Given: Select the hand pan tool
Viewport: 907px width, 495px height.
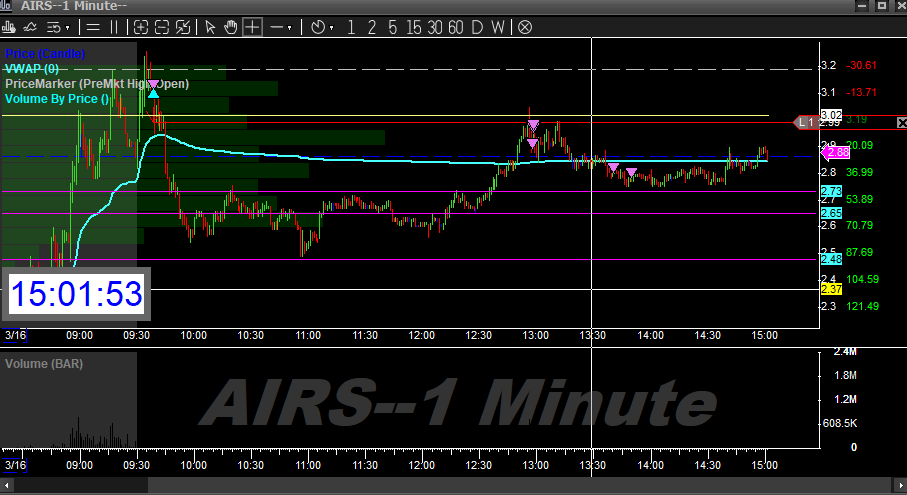Looking at the screenshot, I should tap(230, 27).
